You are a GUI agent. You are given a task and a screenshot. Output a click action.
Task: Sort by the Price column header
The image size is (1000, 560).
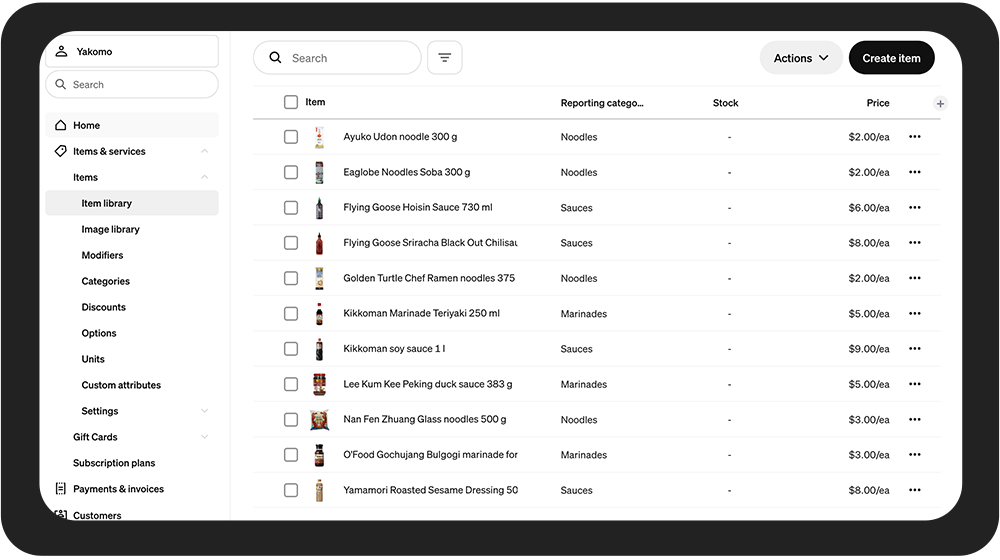[878, 103]
